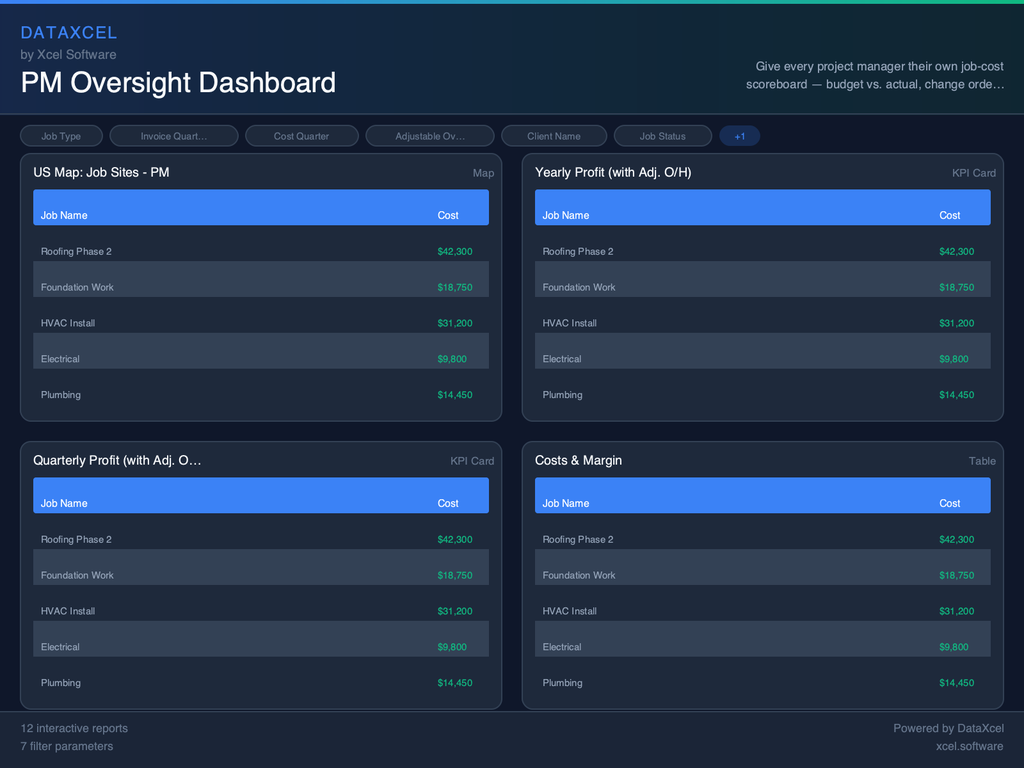Click the DATAXCEL logo
1024x768 pixels.
pyautogui.click(x=69, y=32)
